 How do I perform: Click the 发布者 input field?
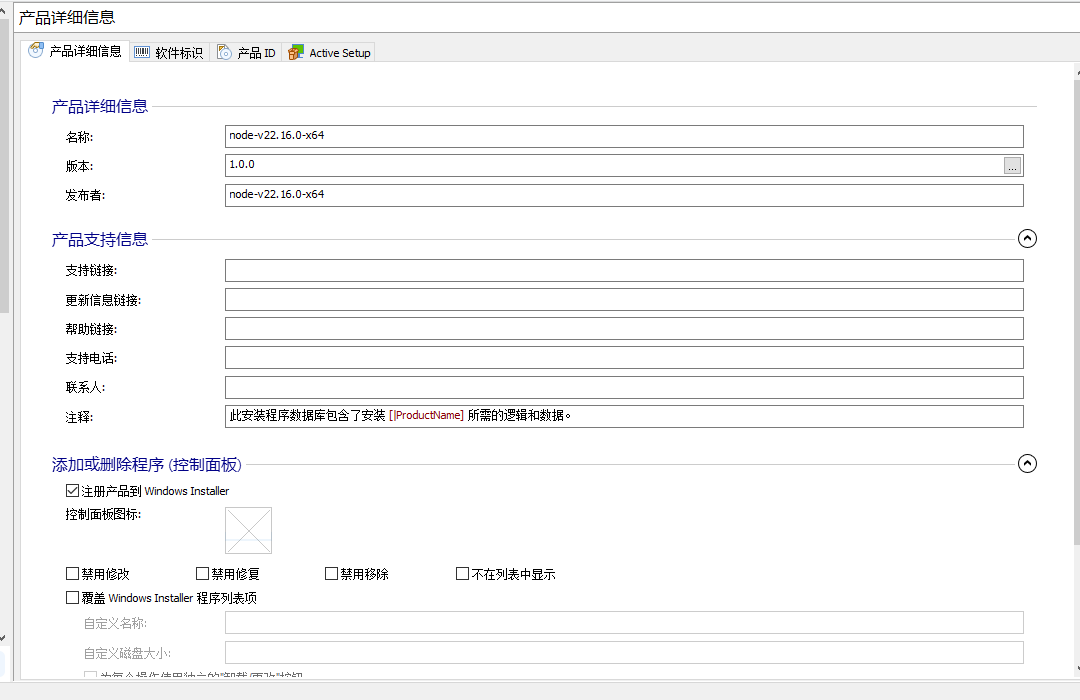[x=624, y=195]
